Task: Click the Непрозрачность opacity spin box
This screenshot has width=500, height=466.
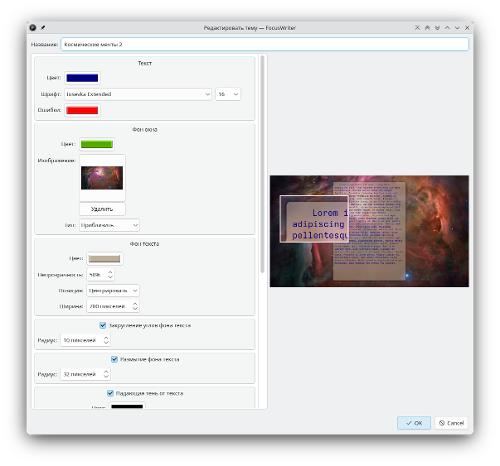Action: click(x=100, y=275)
